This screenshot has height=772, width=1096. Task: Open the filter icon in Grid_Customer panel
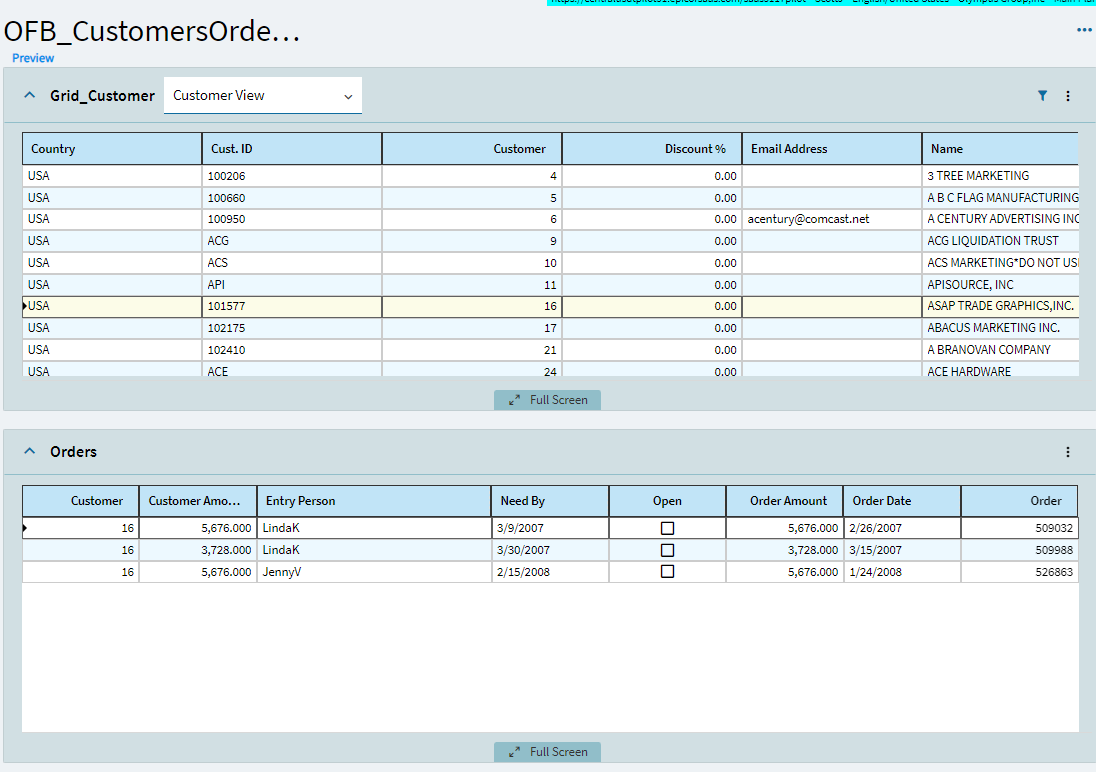[1042, 96]
